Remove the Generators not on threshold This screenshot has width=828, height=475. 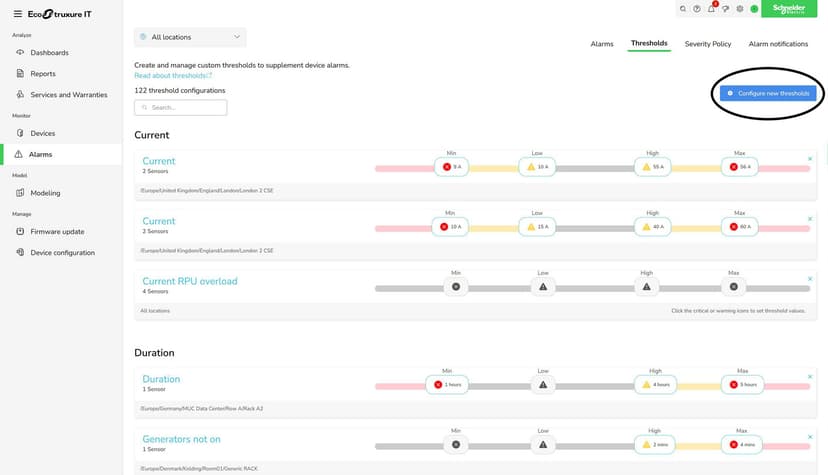point(810,437)
